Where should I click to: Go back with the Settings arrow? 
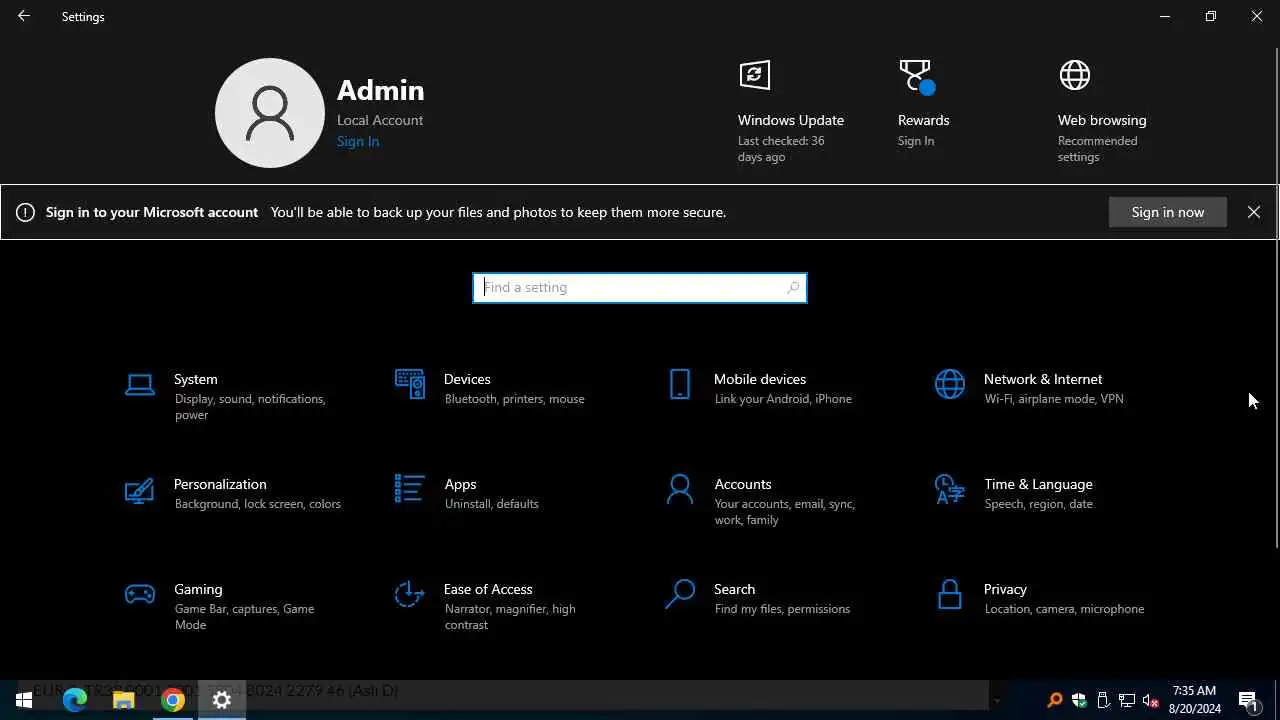[24, 16]
